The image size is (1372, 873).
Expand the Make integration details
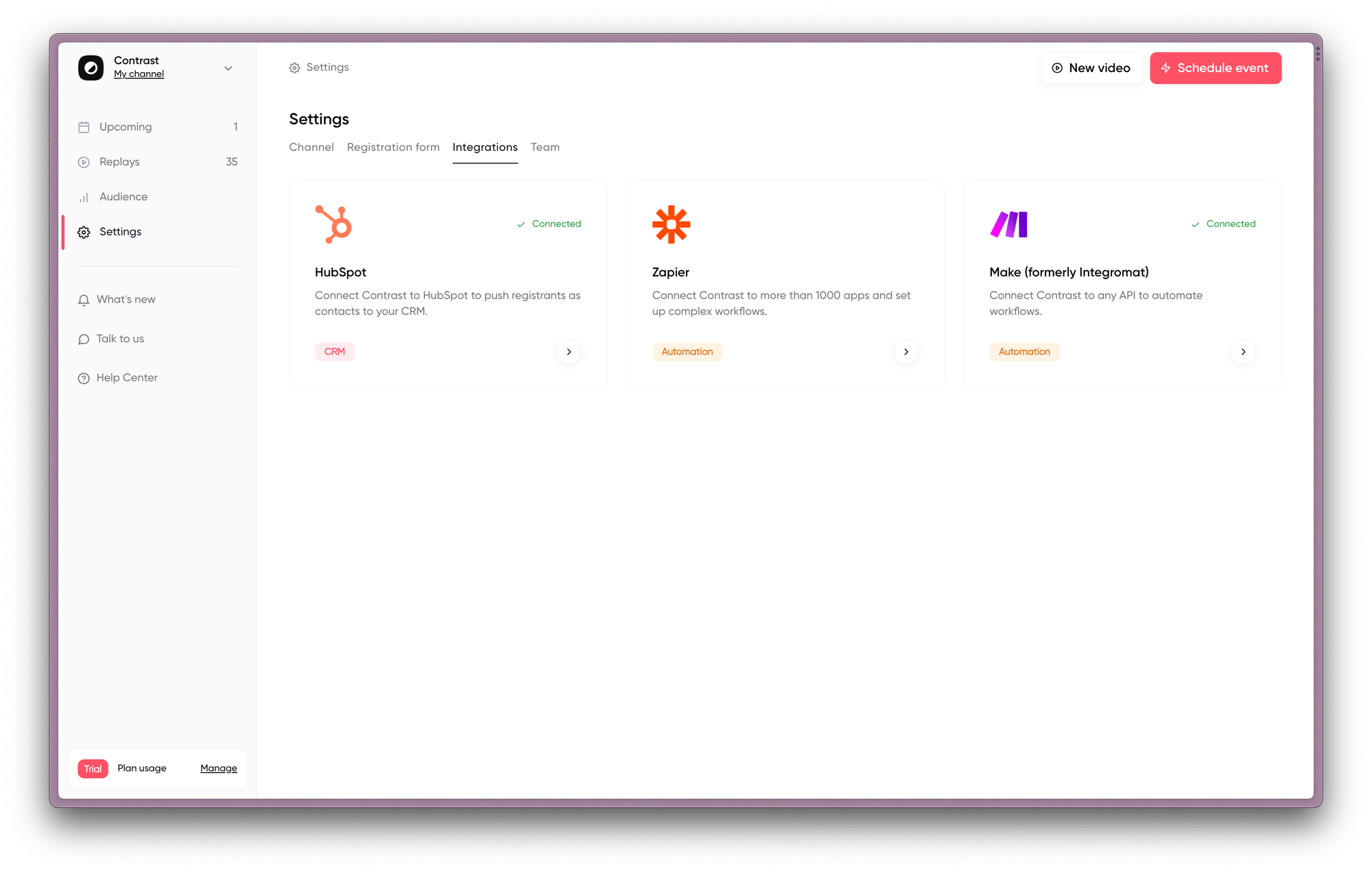click(x=1243, y=352)
